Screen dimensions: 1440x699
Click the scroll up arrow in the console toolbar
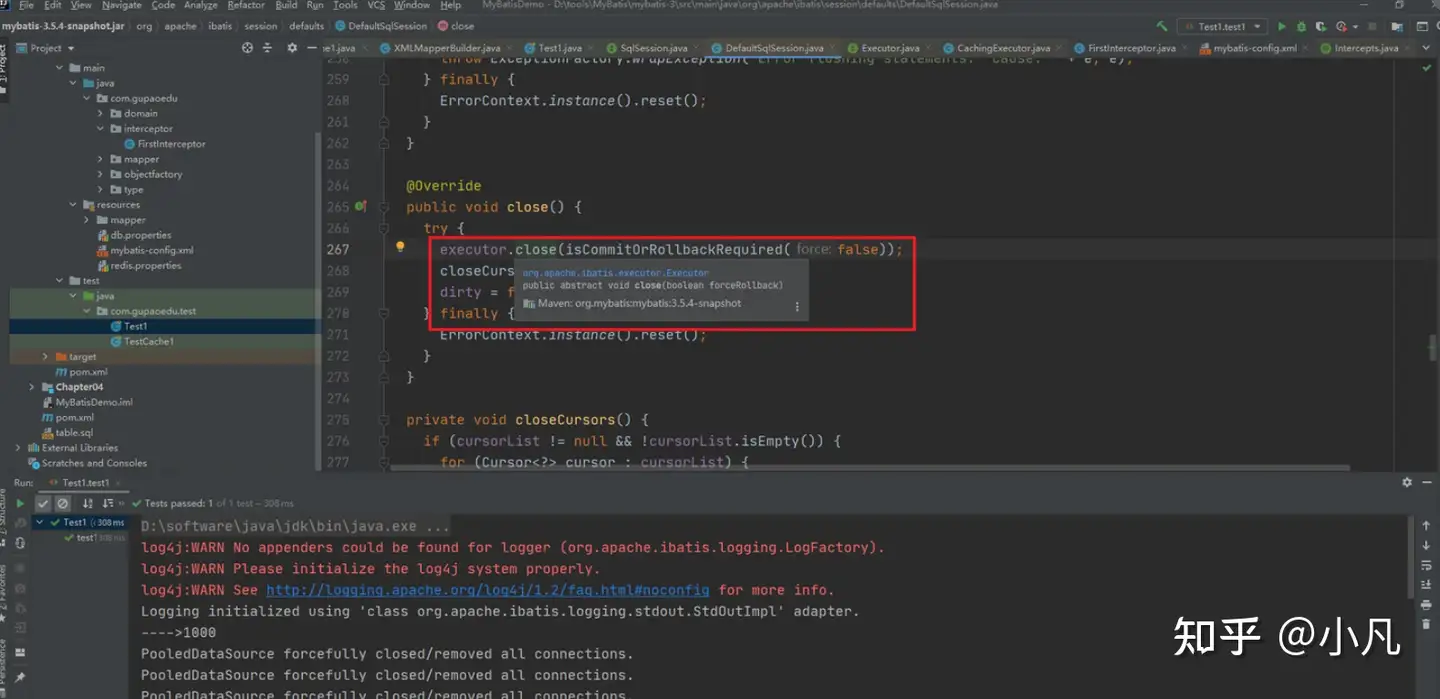[1426, 525]
